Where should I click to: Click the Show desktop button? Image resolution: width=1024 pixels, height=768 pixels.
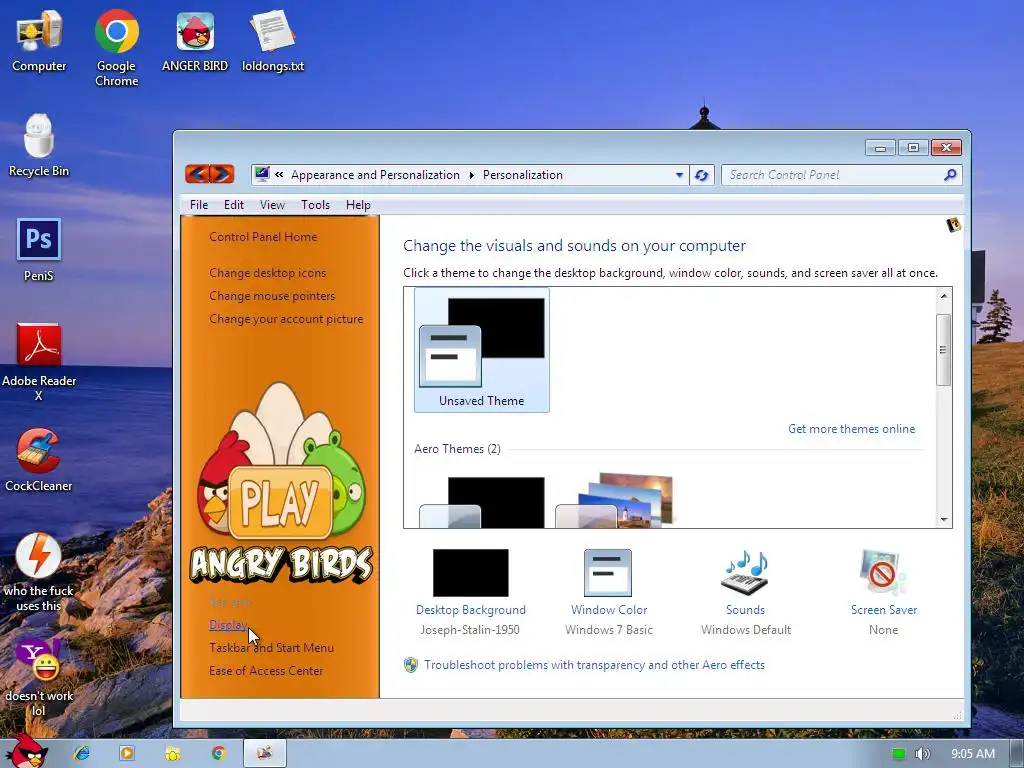[1017, 754]
